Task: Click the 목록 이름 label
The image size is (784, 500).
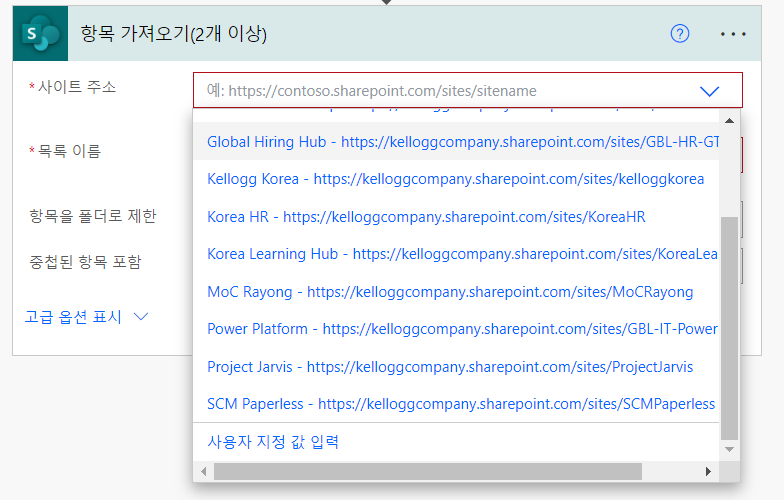Action: click(x=70, y=151)
